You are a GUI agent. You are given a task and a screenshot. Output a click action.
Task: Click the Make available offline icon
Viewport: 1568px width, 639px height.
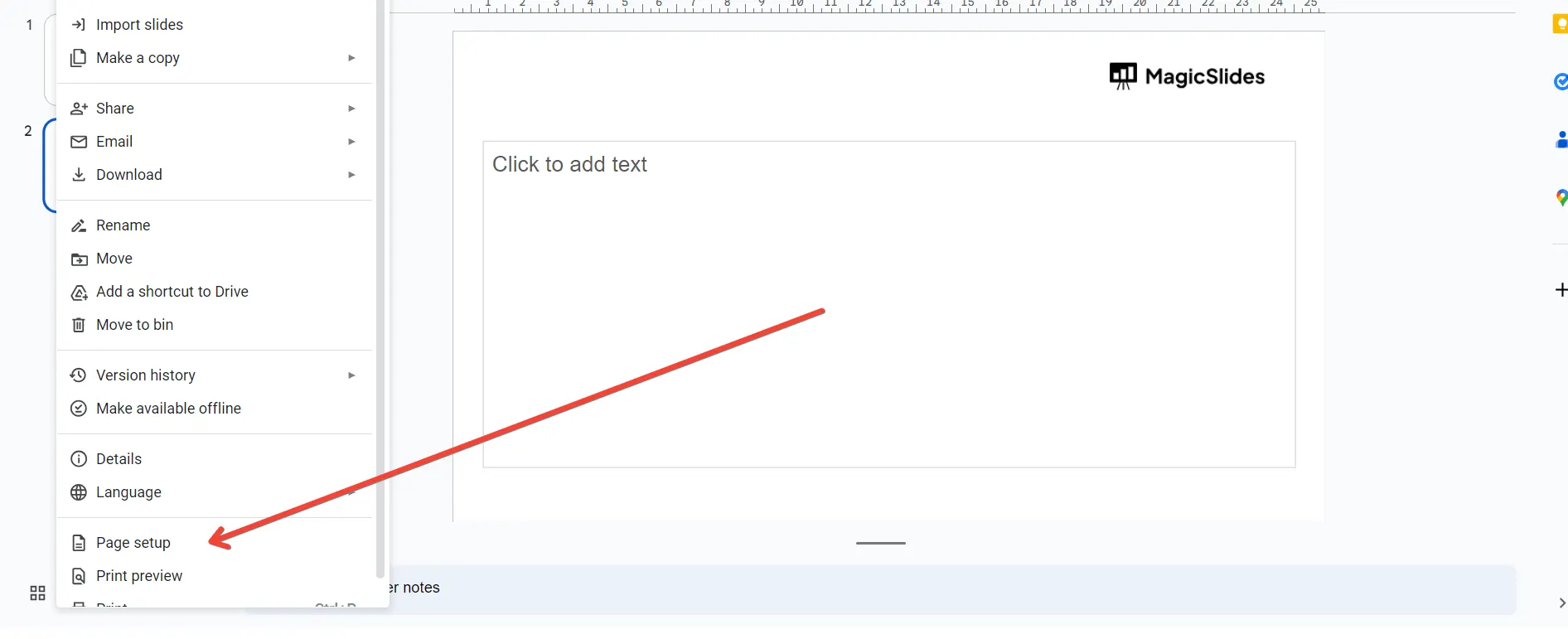79,409
